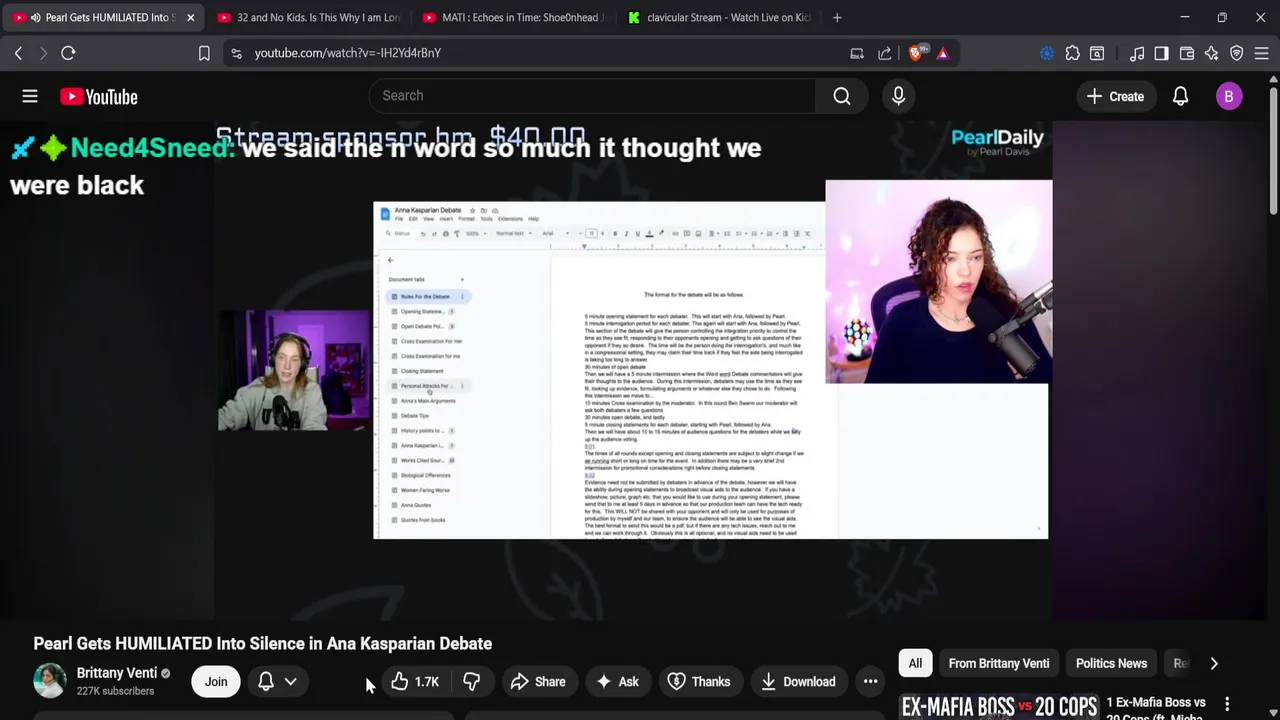Share the video
Image resolution: width=1280 pixels, height=720 pixels.
tap(538, 682)
